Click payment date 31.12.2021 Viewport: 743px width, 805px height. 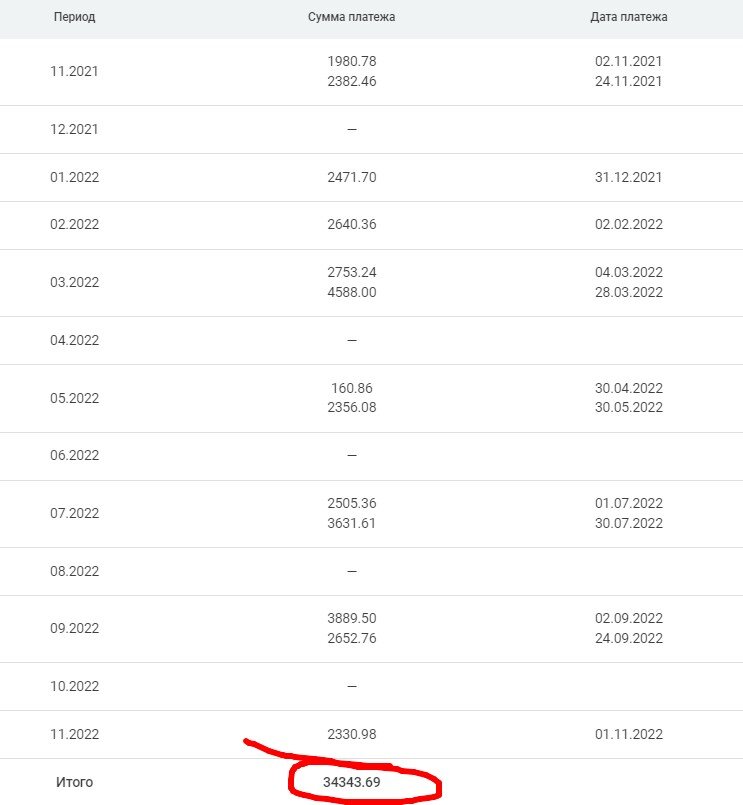click(x=628, y=177)
